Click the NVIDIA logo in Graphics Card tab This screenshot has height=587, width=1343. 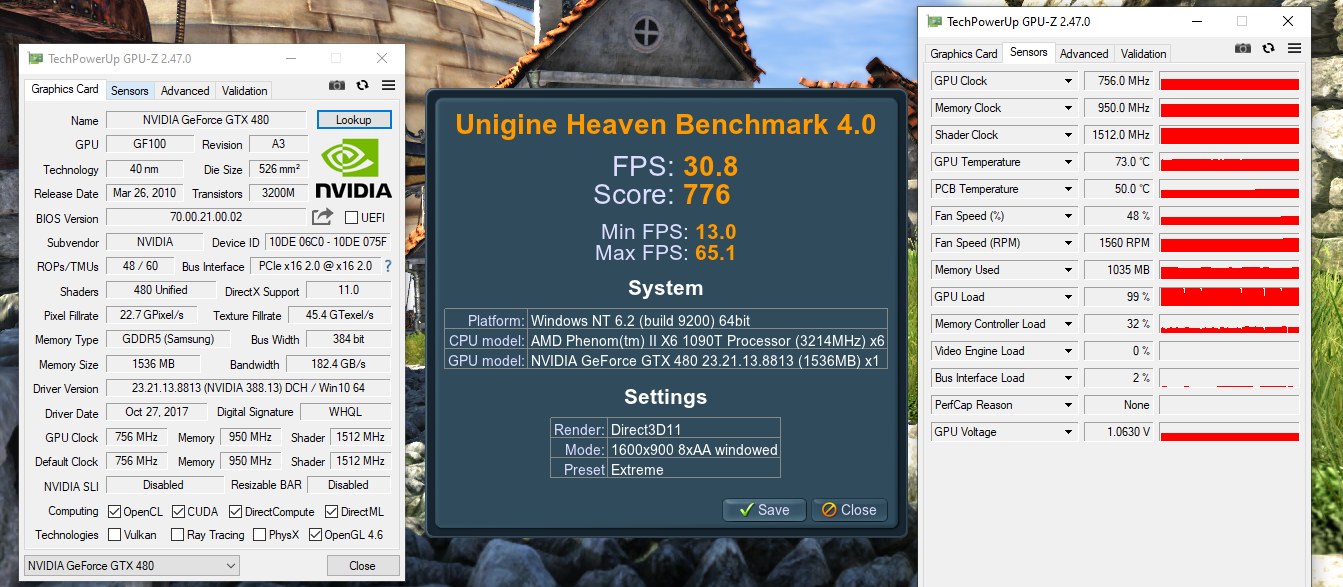point(353,169)
